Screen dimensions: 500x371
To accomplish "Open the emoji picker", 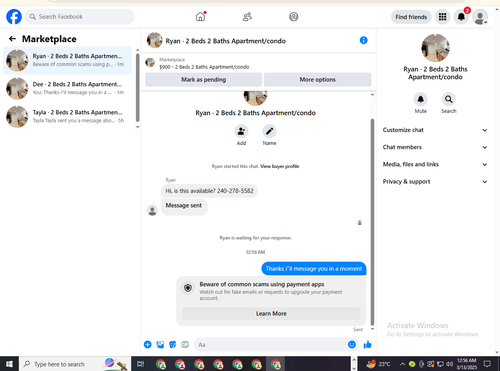I will 352,344.
